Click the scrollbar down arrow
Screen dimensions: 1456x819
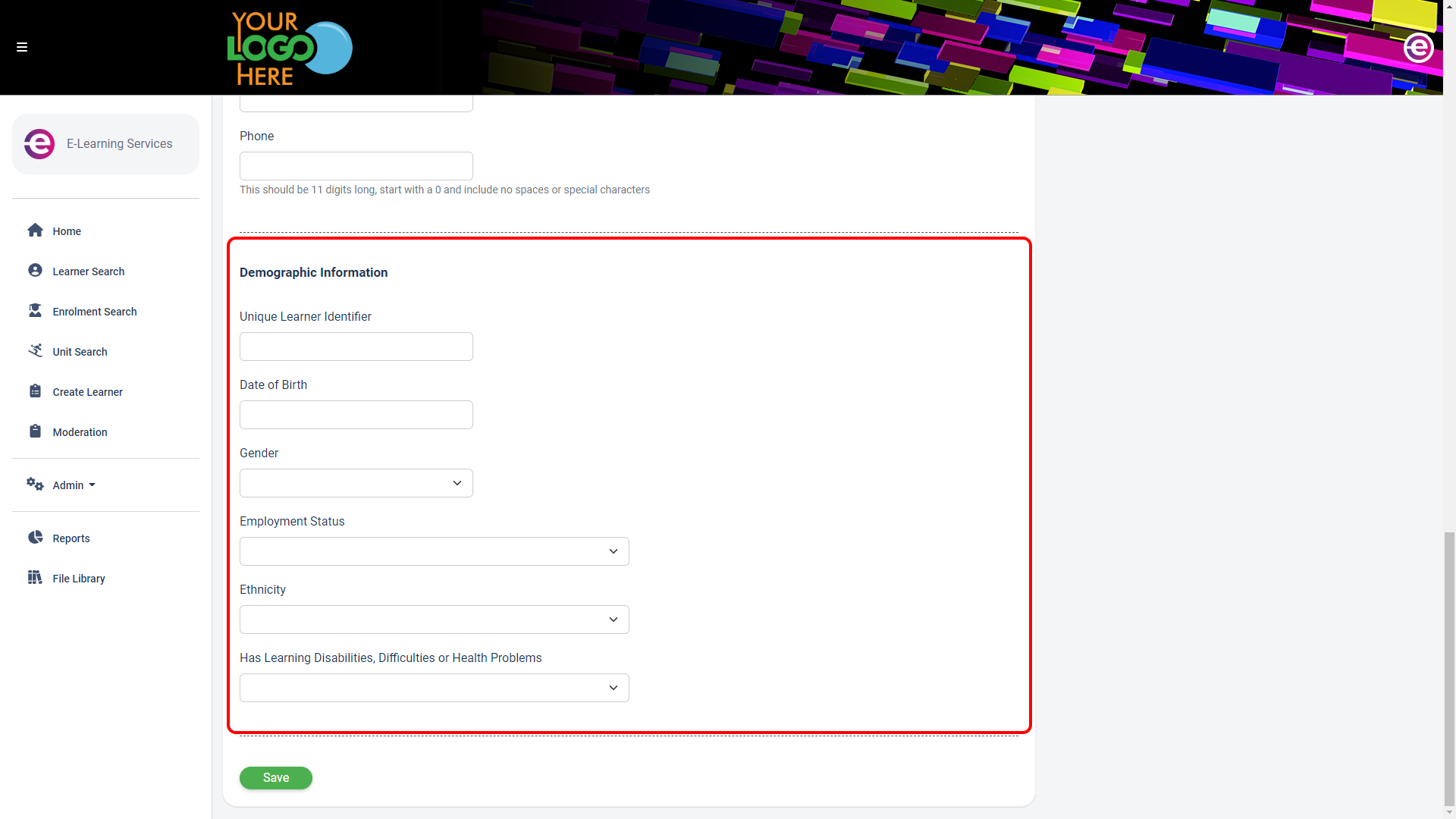click(1449, 813)
